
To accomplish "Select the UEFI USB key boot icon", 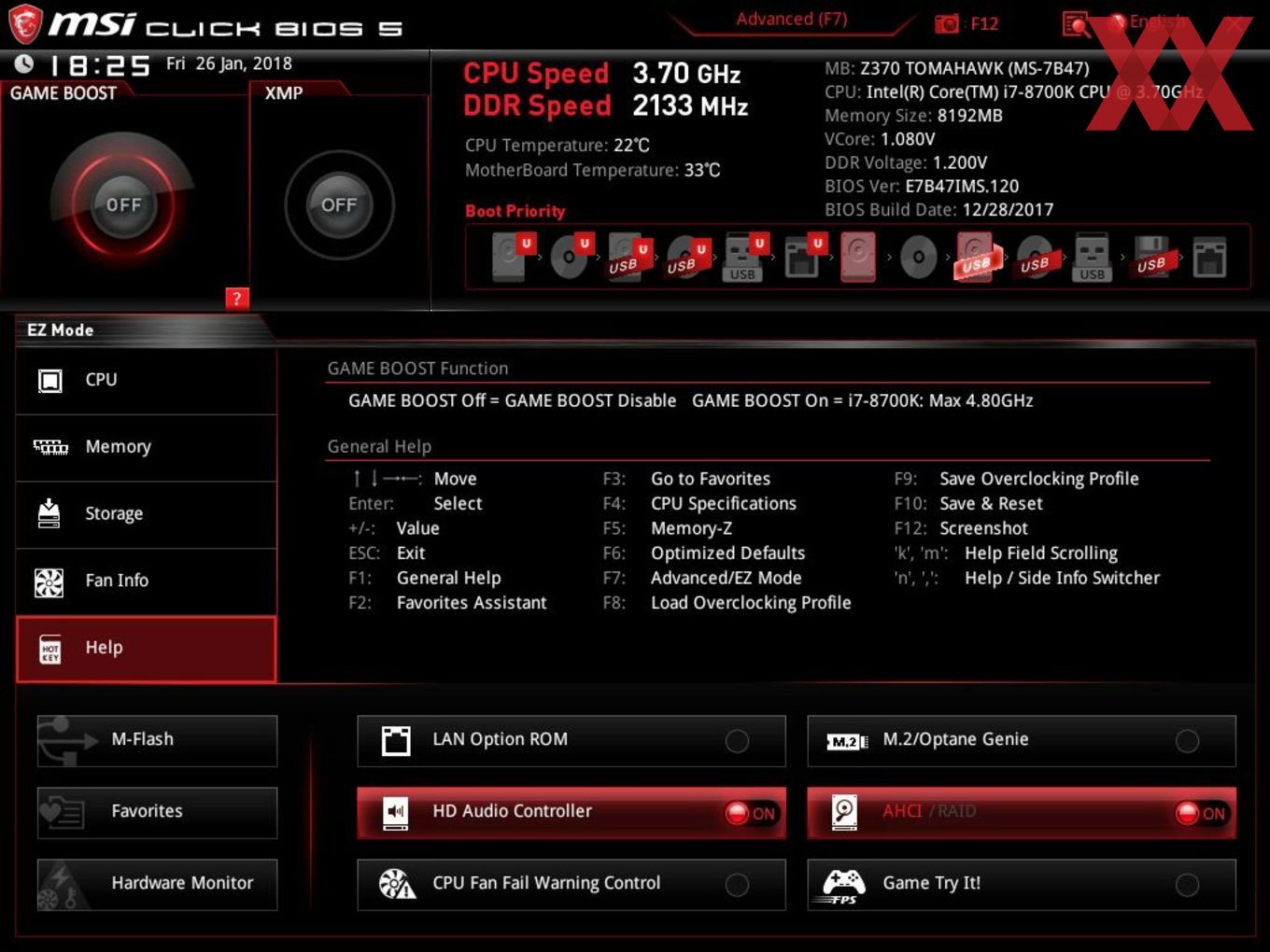I will [744, 258].
